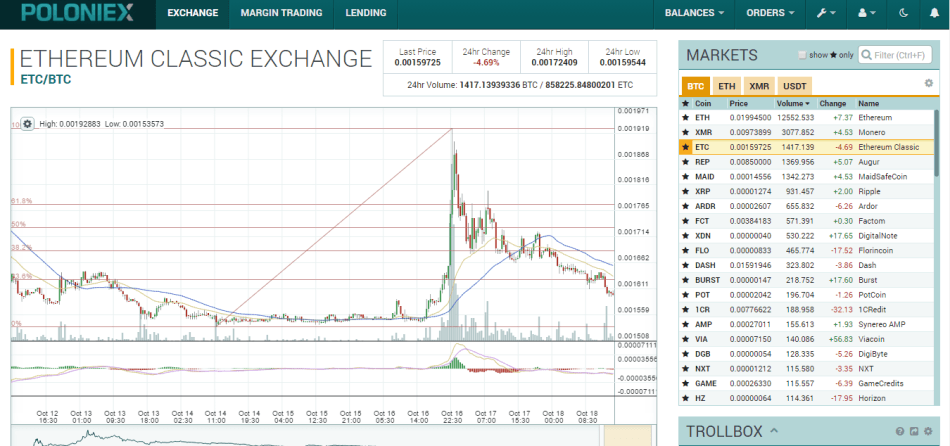The image size is (950, 446).
Task: Select the DigiByte market row
Action: (807, 354)
